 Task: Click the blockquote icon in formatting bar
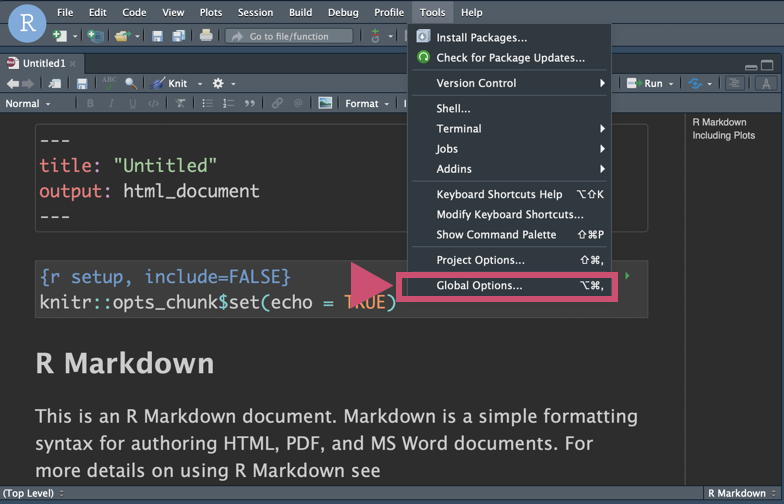pyautogui.click(x=249, y=103)
